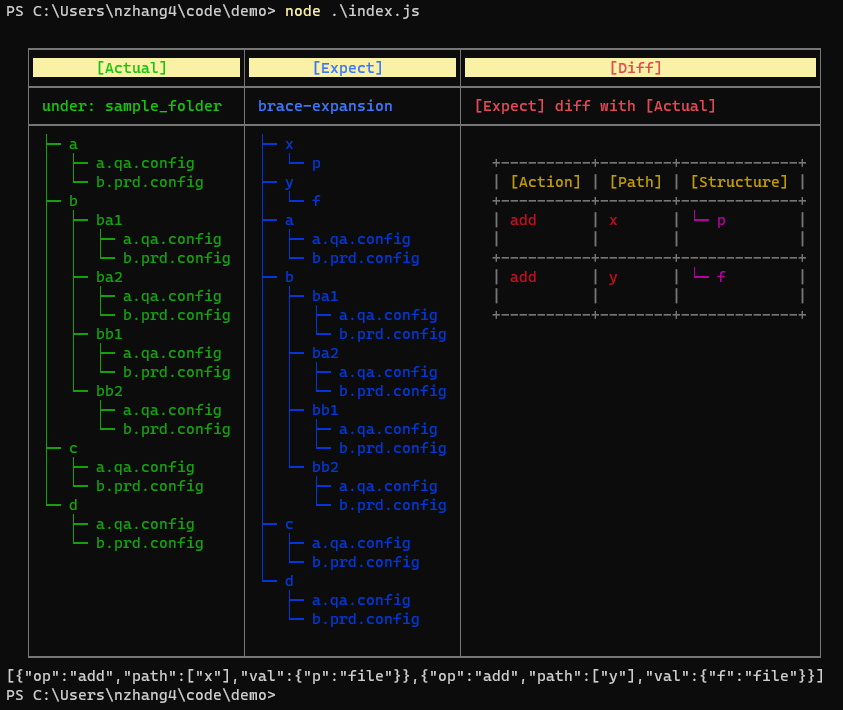Select folder 'ba1' in the Actual tree
Image resolution: width=843 pixels, height=710 pixels.
109,220
